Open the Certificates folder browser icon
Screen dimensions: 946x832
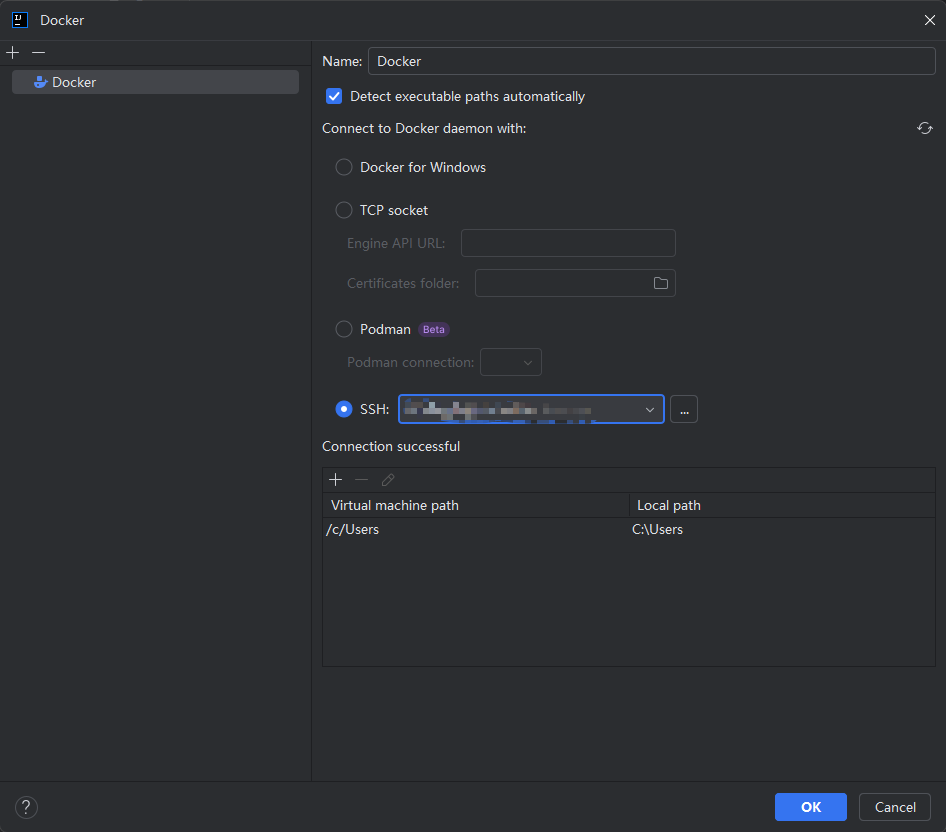660,283
